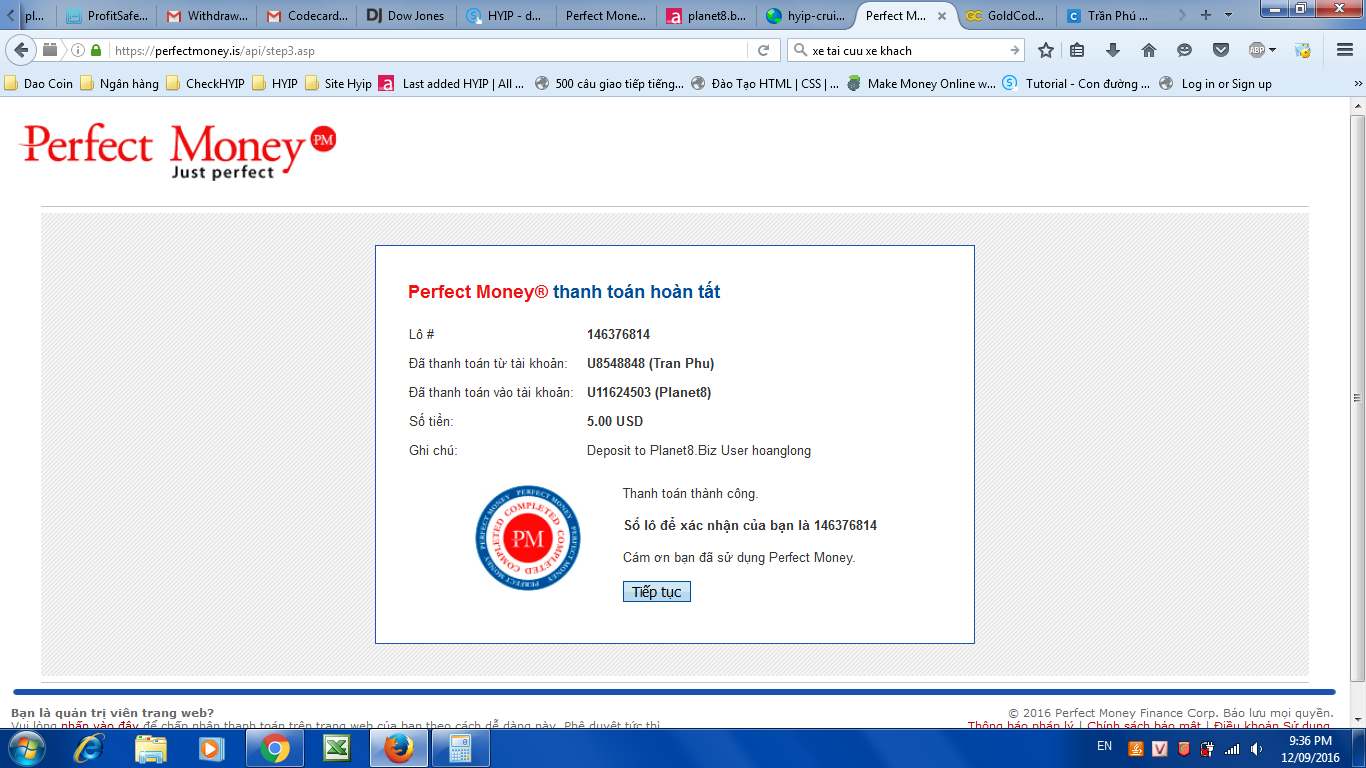Switch to the Dow Jones tab
The height and width of the screenshot is (768, 1366).
point(406,16)
